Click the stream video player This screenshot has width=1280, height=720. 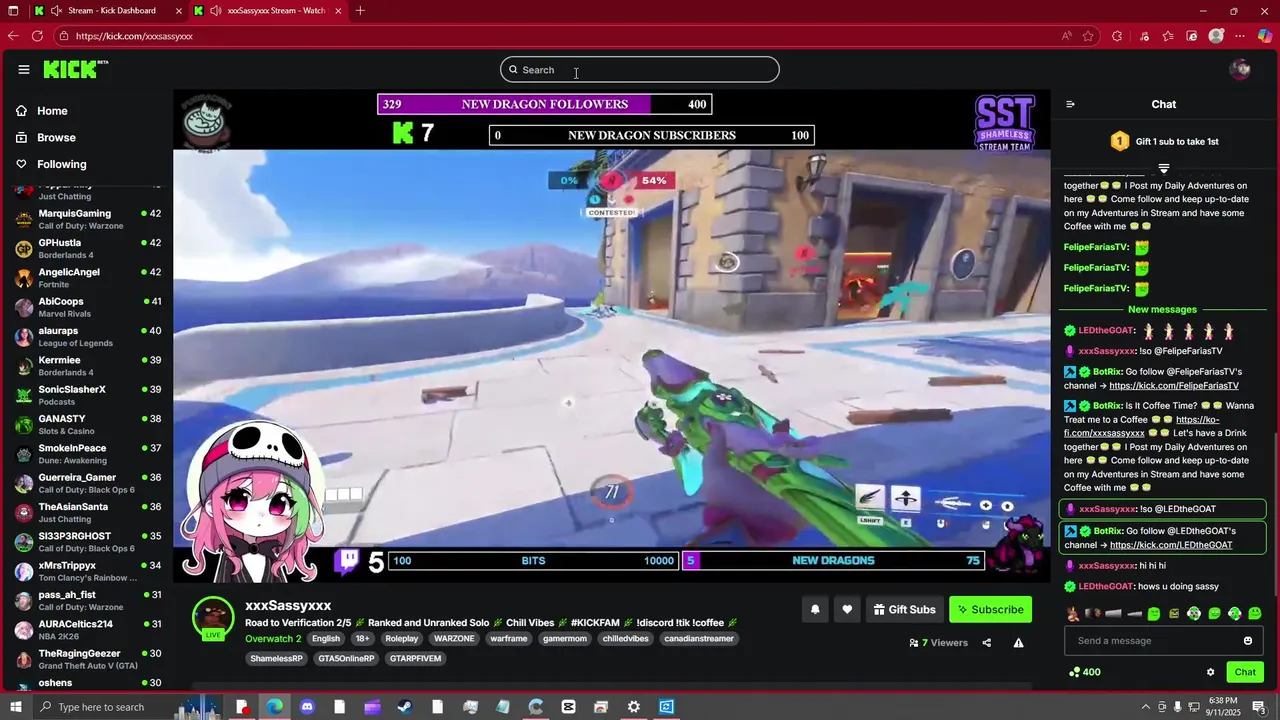[611, 335]
